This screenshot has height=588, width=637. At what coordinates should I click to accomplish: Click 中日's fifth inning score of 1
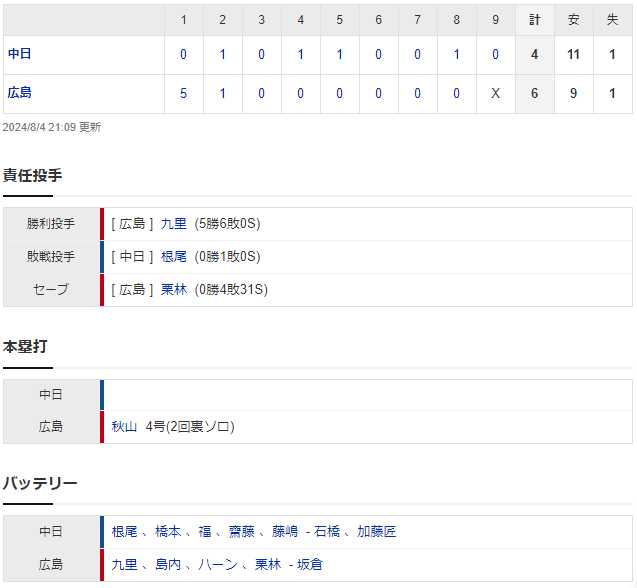[x=339, y=54]
